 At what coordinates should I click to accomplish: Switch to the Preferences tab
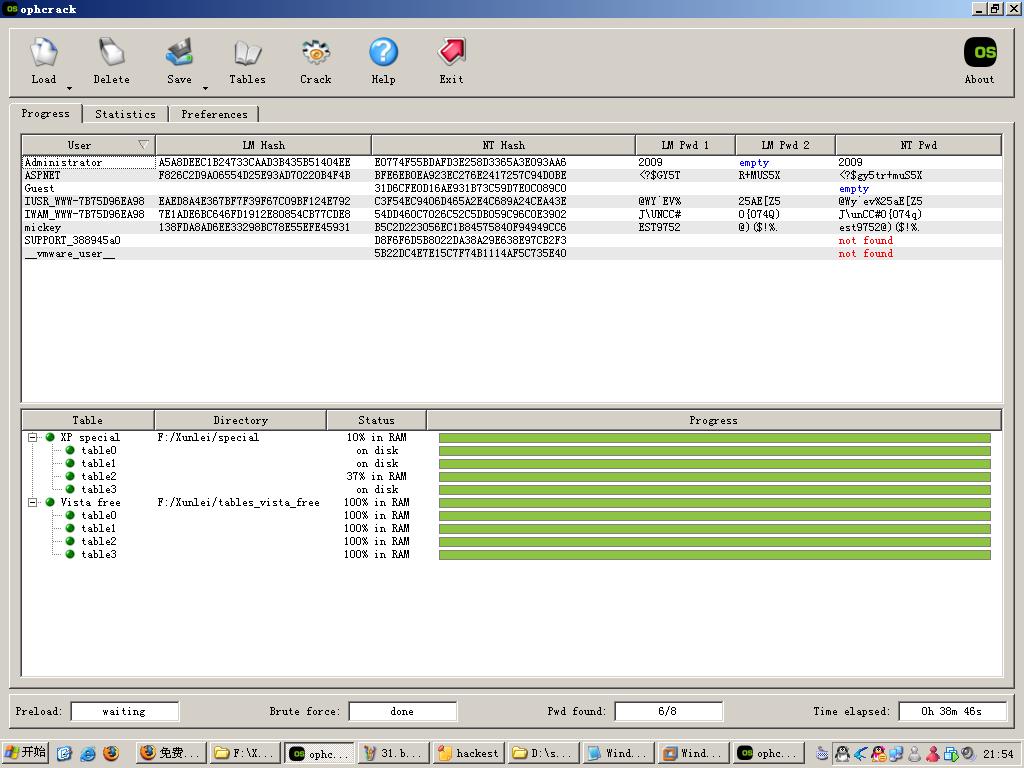point(214,114)
